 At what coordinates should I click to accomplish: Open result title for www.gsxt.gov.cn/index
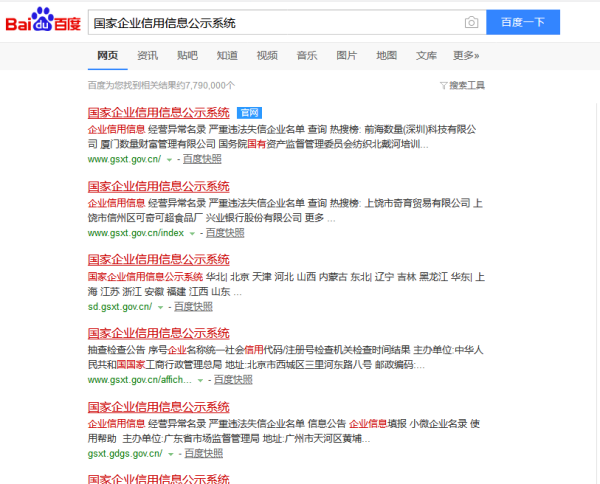[x=158, y=186]
